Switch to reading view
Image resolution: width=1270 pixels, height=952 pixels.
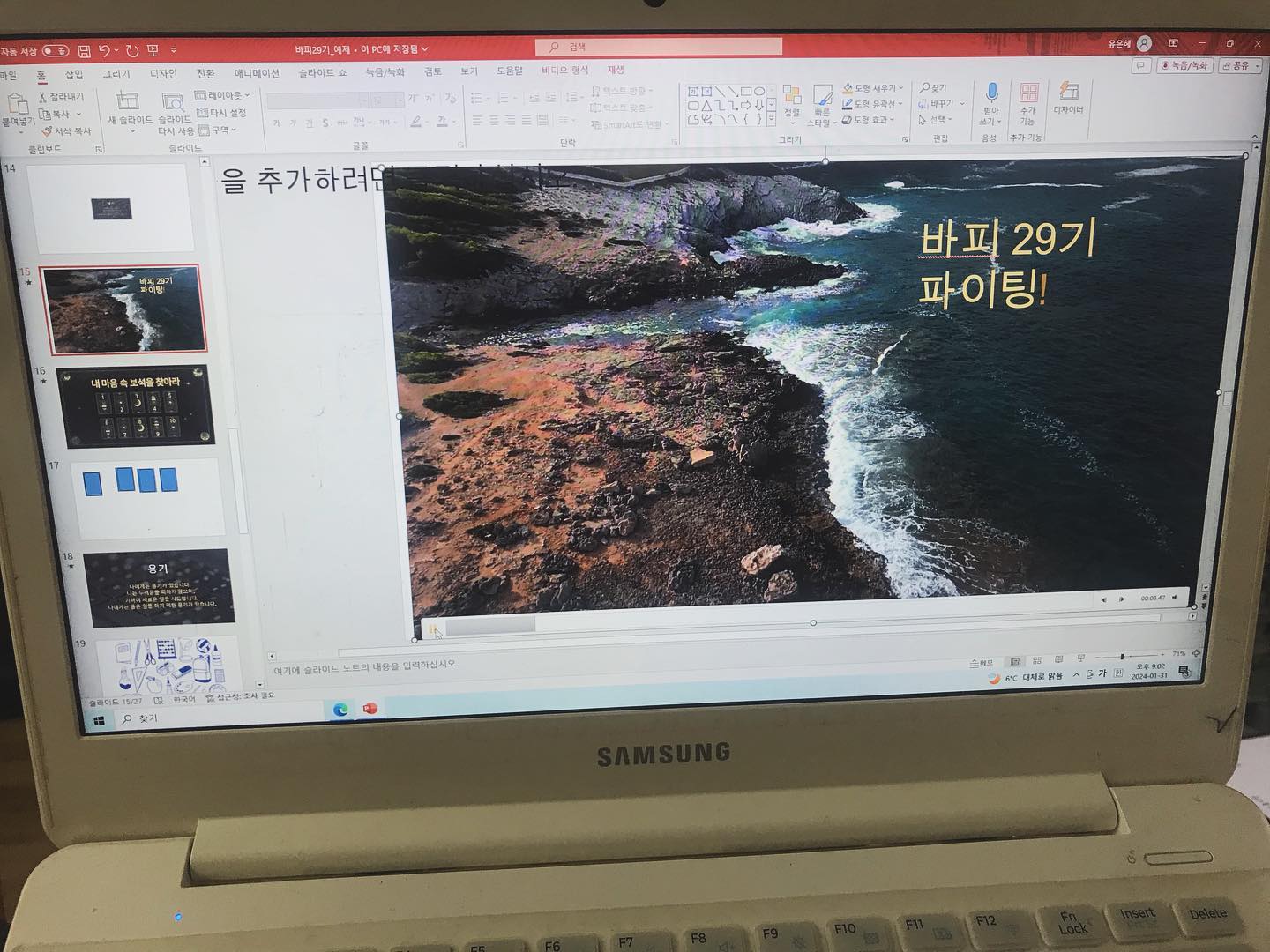pos(1058,658)
